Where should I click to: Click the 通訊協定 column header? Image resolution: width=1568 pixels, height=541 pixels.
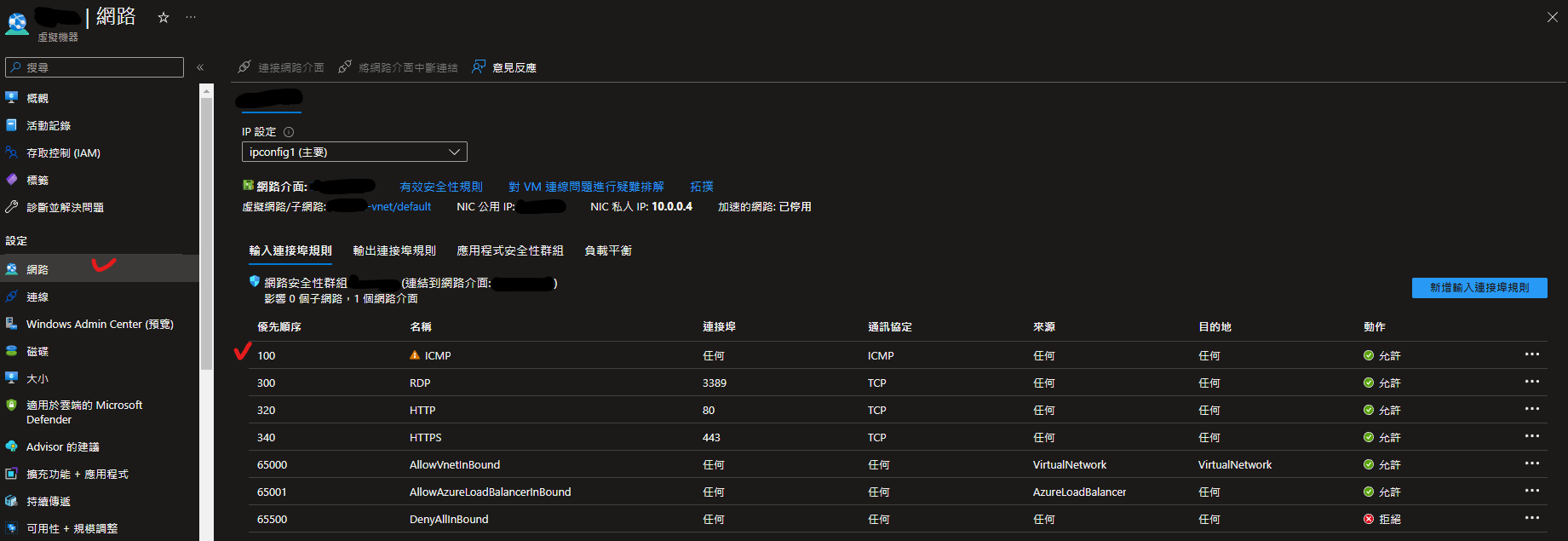(890, 327)
